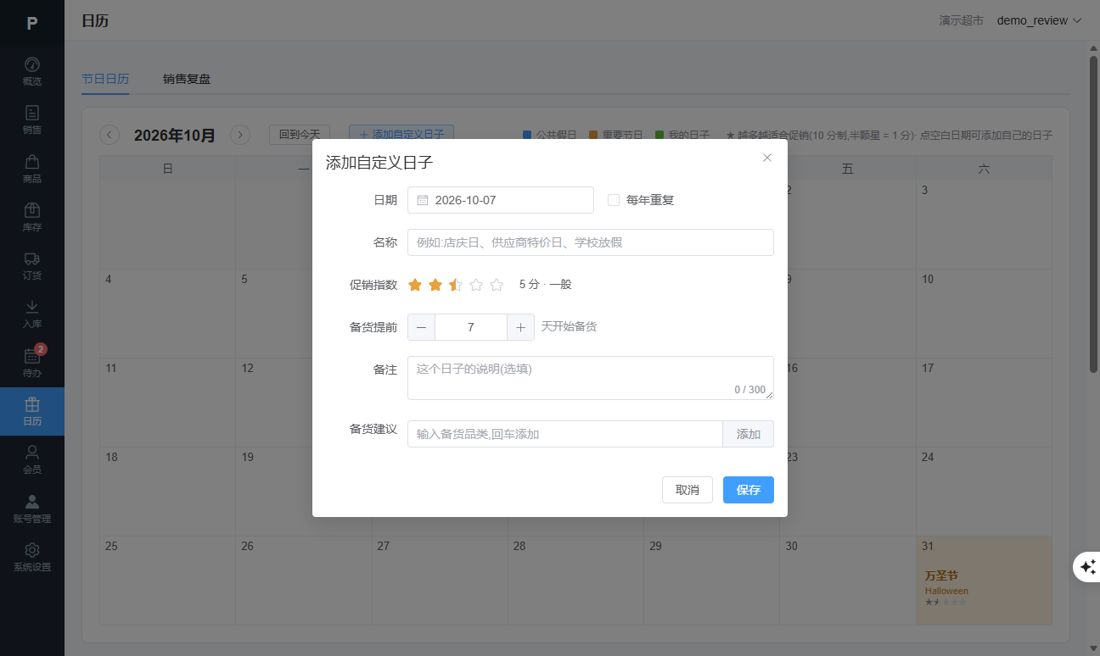Select calendar day 11
This screenshot has width=1100, height=656.
(167, 403)
